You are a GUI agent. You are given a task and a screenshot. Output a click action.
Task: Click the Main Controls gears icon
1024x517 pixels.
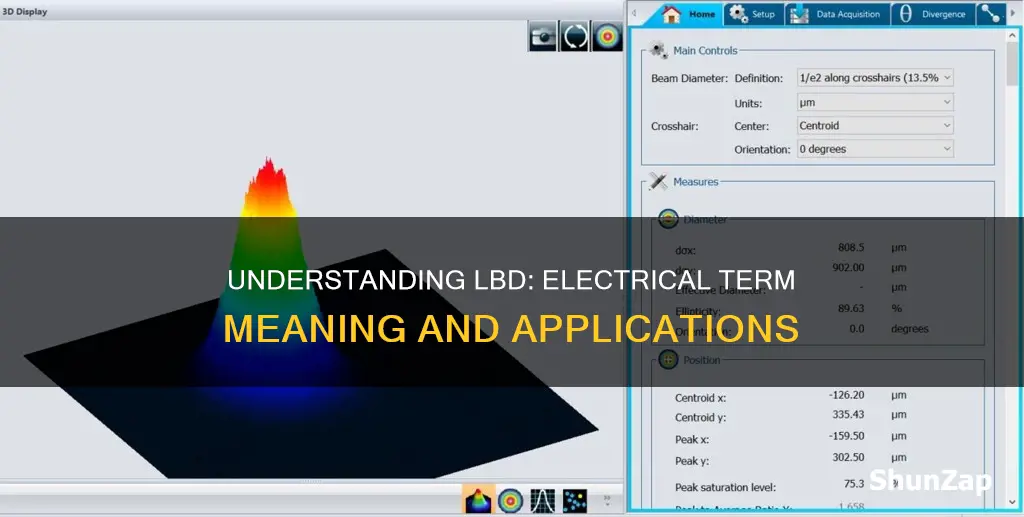(x=658, y=50)
